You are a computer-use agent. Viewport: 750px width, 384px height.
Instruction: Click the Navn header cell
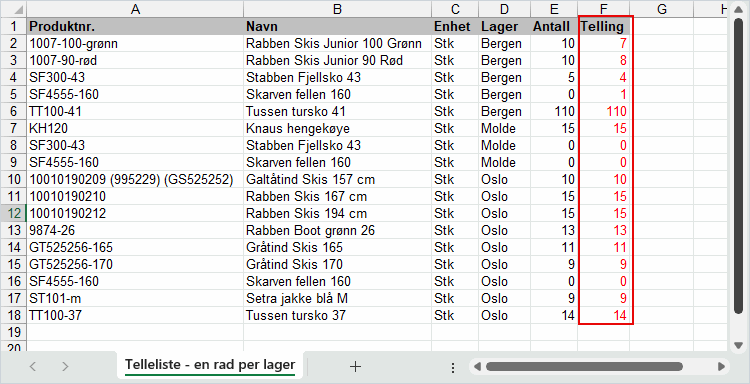point(338,26)
